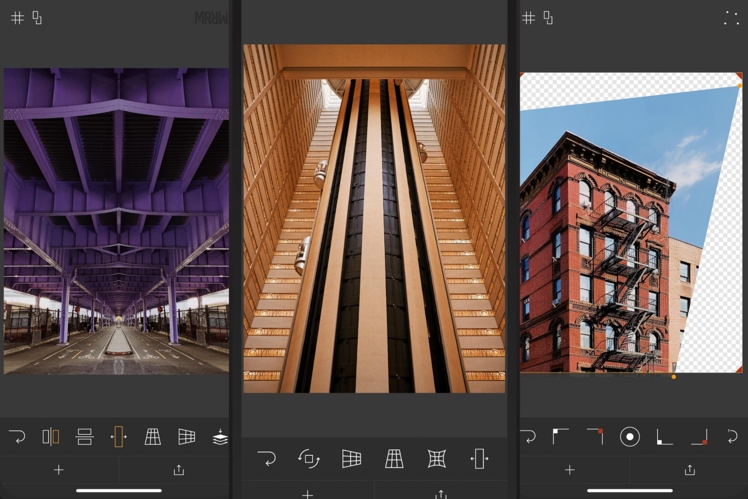Expand the fullscreen corners icon in right screen
748x499 pixels.
coord(731,18)
